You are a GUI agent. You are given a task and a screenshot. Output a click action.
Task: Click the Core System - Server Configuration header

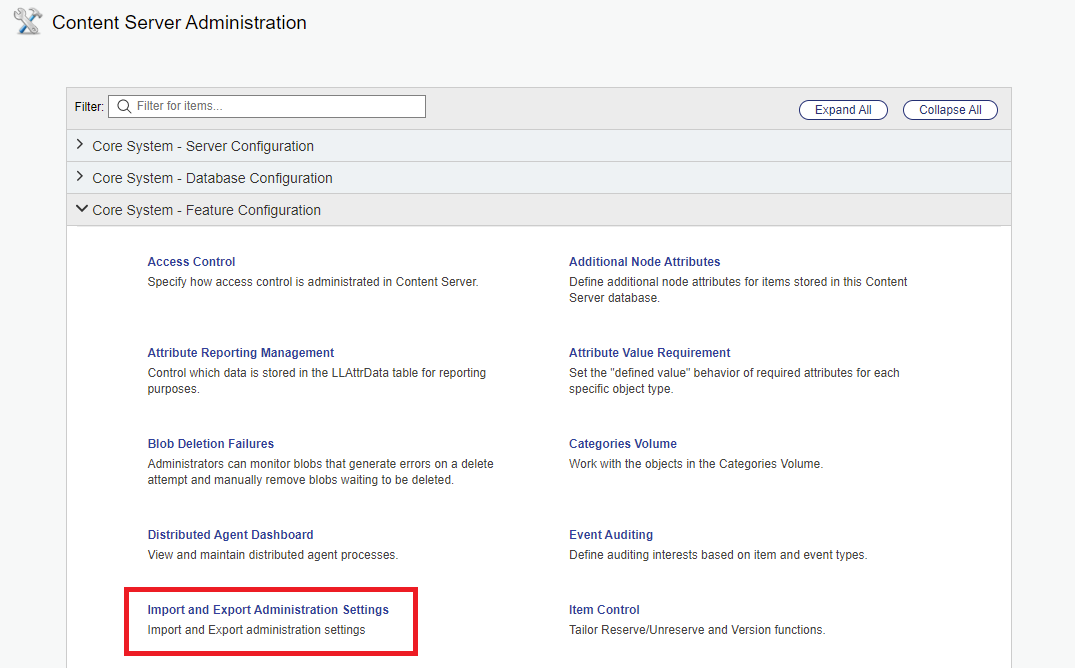pyautogui.click(x=203, y=146)
